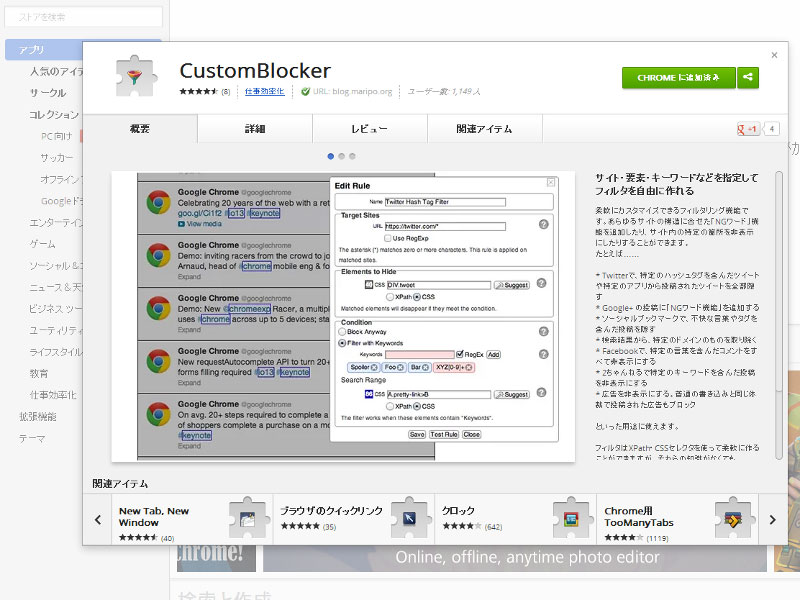Screen dimensions: 800x600
Task: Select the second screenshot carousel dot
Action: click(341, 157)
